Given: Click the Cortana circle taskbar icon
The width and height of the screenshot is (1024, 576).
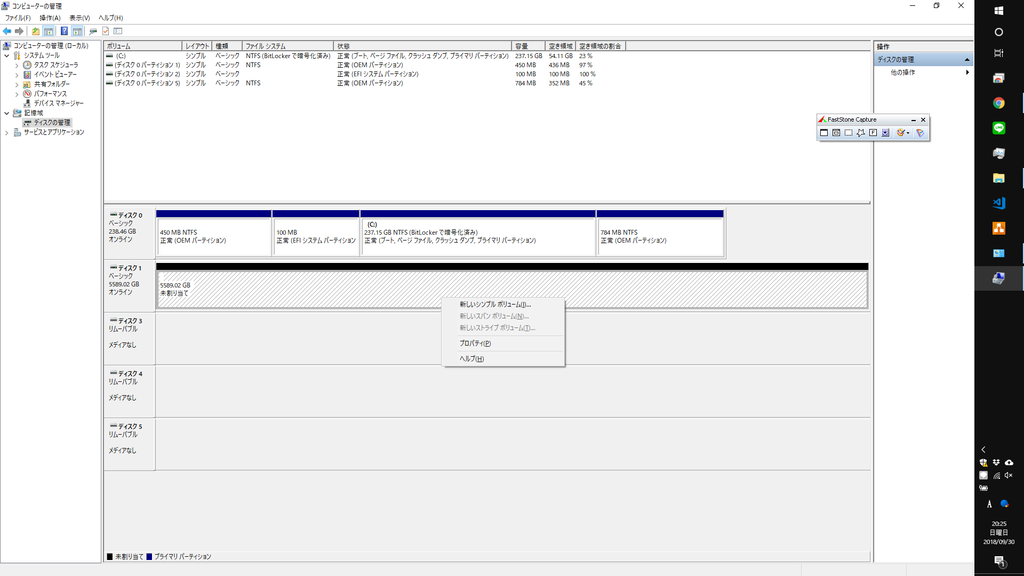Looking at the screenshot, I should tap(999, 32).
